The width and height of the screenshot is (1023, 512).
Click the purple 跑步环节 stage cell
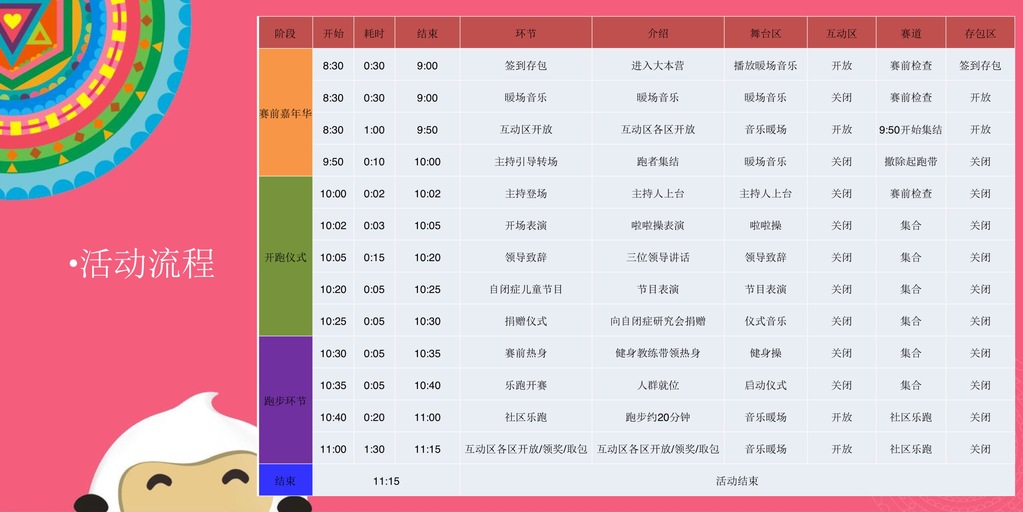[285, 400]
